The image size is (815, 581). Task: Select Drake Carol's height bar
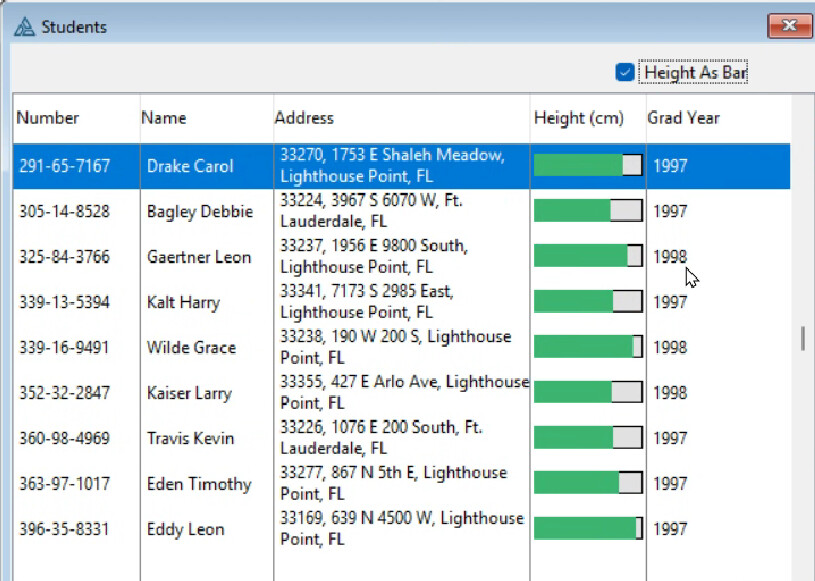588,166
